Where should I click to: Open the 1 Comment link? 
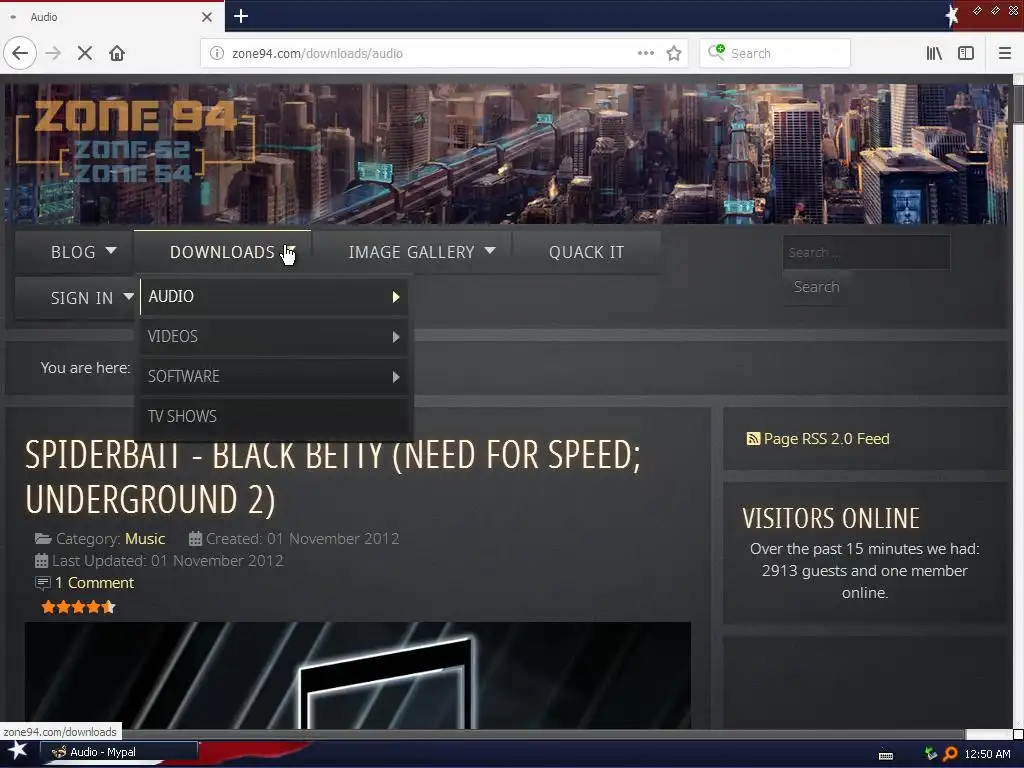[x=94, y=583]
